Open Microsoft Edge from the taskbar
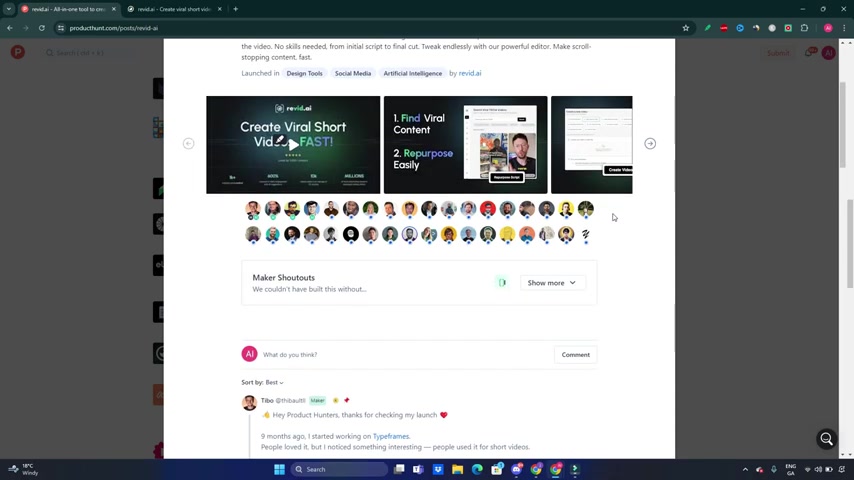 click(477, 469)
